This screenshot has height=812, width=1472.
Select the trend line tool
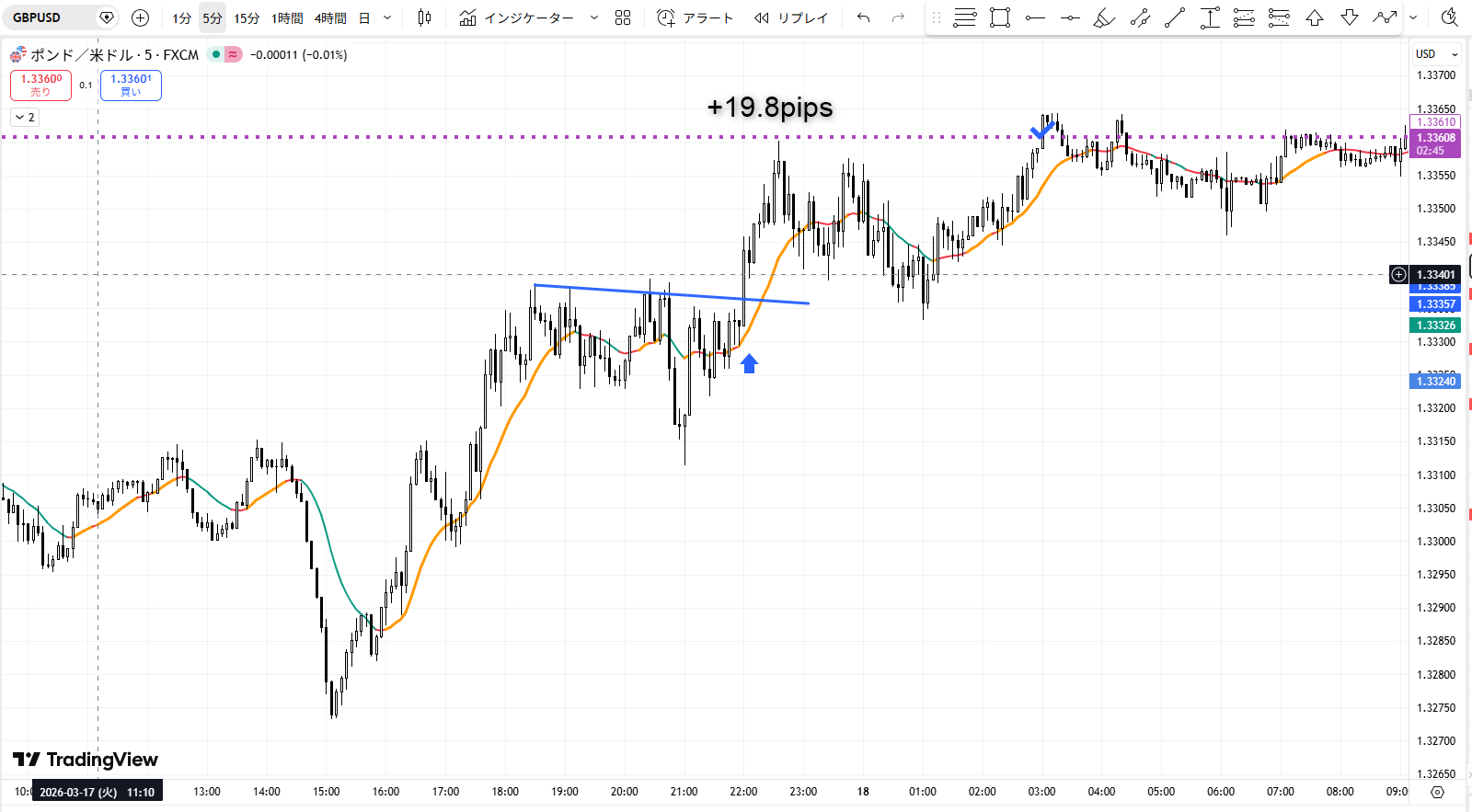(1175, 17)
